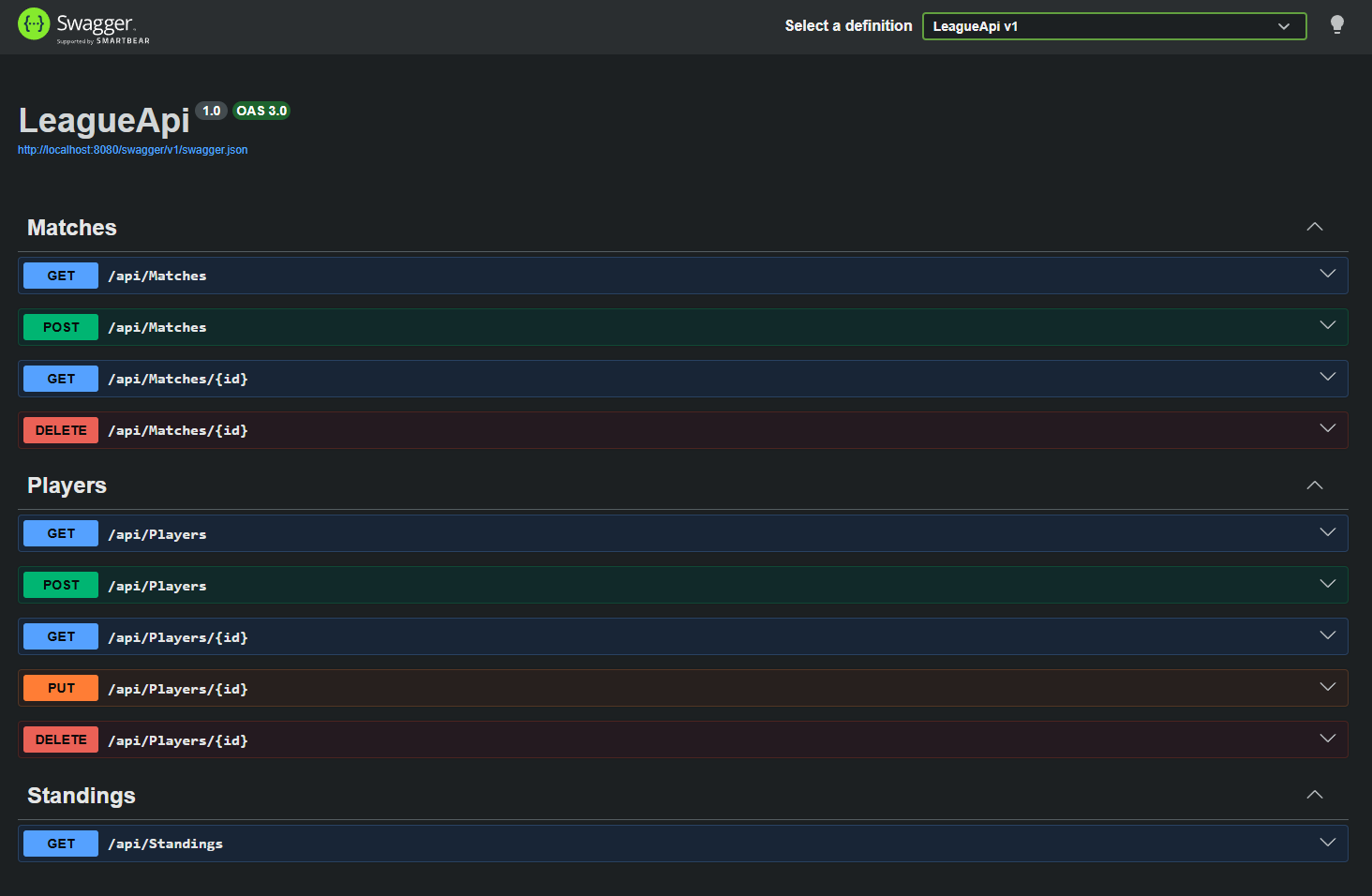1372x896 pixels.
Task: Open the LeagueApi v1 definition dropdown
Action: 1114,26
